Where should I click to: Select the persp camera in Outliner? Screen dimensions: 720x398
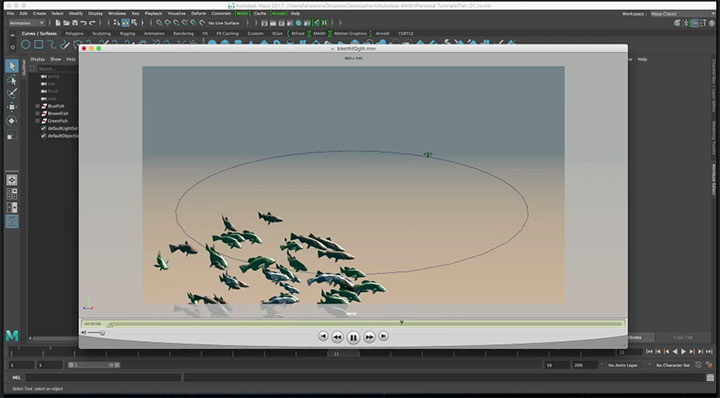pyautogui.click(x=54, y=77)
